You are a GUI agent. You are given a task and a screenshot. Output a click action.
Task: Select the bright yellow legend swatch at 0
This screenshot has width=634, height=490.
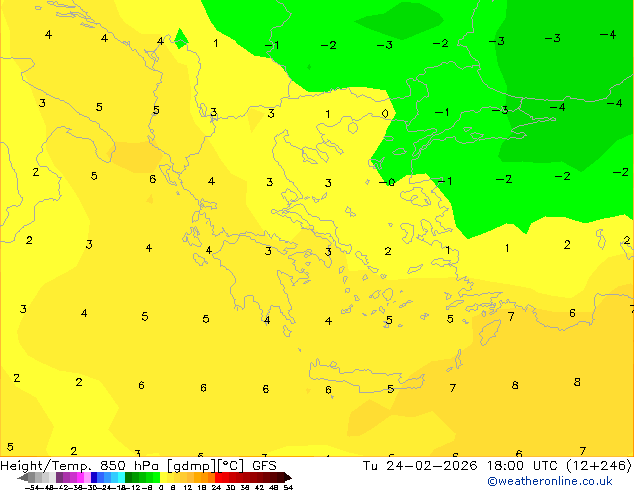tap(163, 477)
